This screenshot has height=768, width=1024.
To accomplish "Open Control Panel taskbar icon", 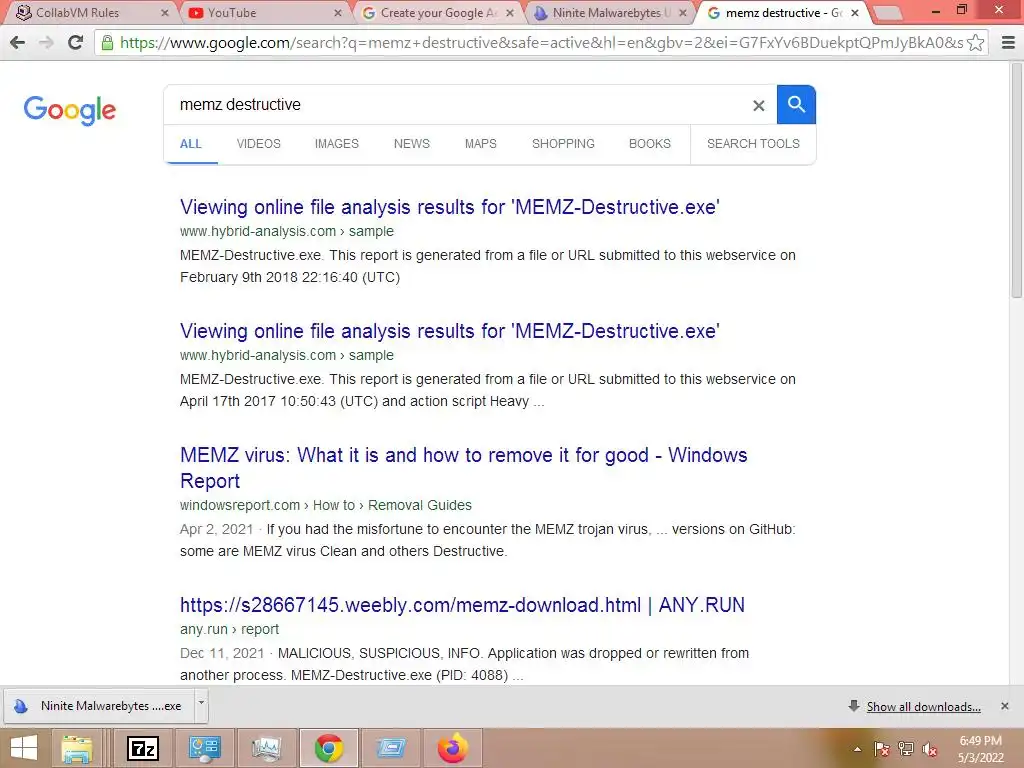I will coord(204,748).
